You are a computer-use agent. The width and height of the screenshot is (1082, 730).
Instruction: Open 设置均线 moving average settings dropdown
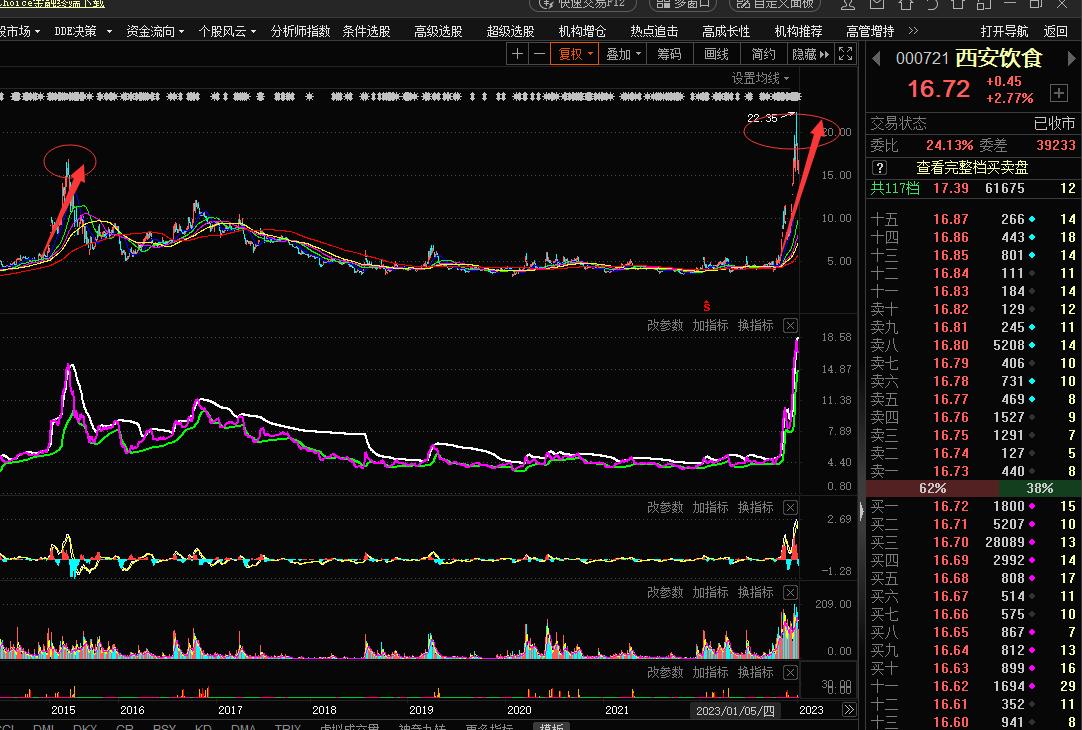coord(760,78)
